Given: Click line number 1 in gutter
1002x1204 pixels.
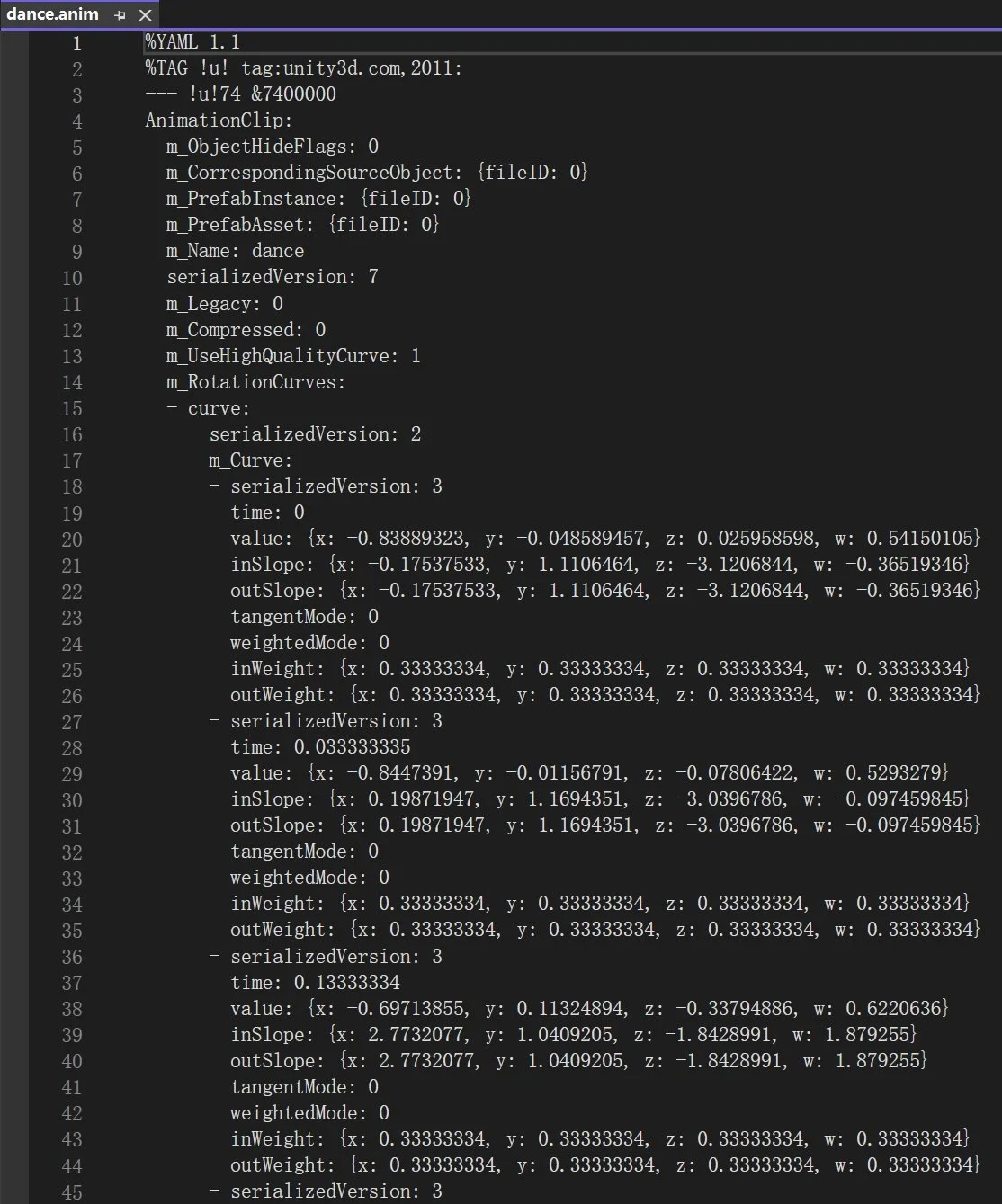Looking at the screenshot, I should (x=76, y=42).
